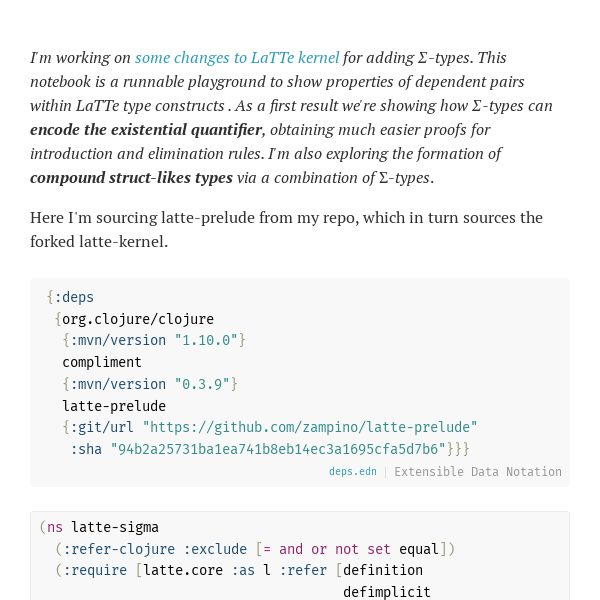Viewport: 600px width, 600px height.
Task: Click the "0.3.9" version string
Action: pyautogui.click(x=202, y=384)
